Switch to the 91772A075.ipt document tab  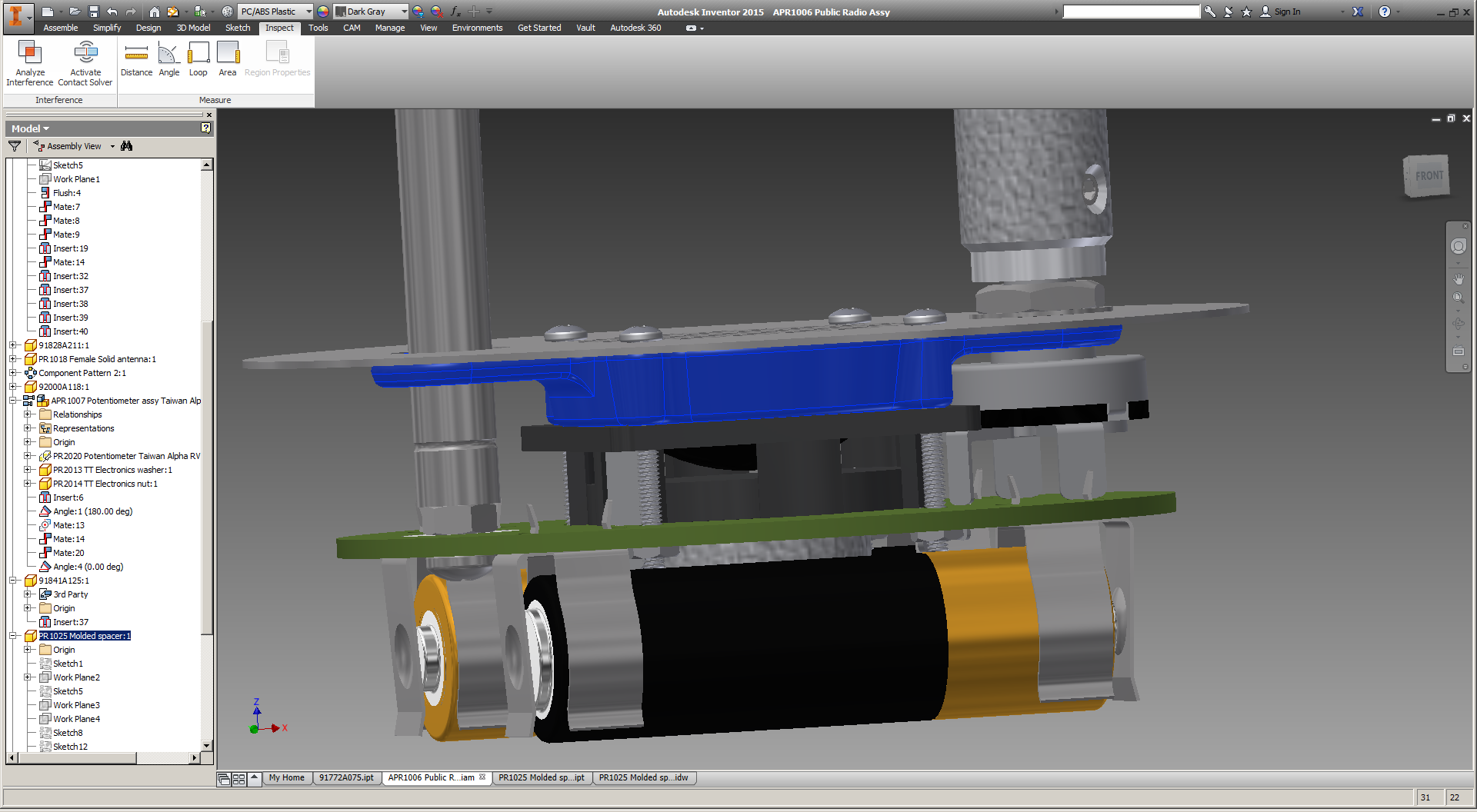(x=346, y=777)
